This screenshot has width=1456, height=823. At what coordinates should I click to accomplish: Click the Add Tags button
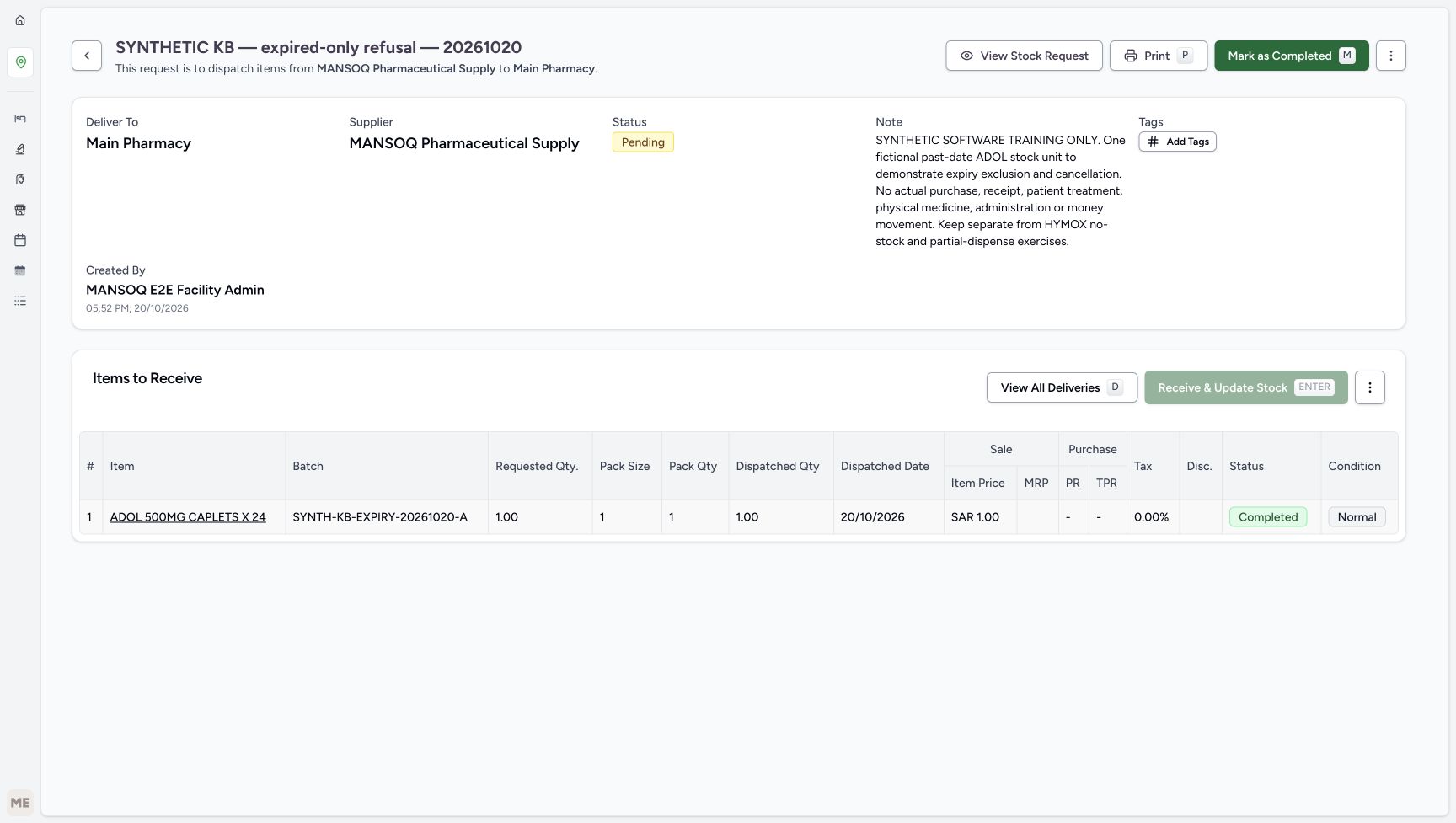pos(1177,142)
